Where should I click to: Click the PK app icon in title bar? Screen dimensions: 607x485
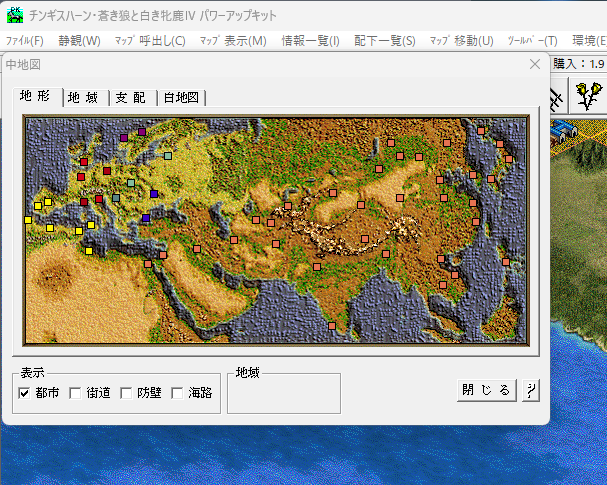pyautogui.click(x=15, y=15)
